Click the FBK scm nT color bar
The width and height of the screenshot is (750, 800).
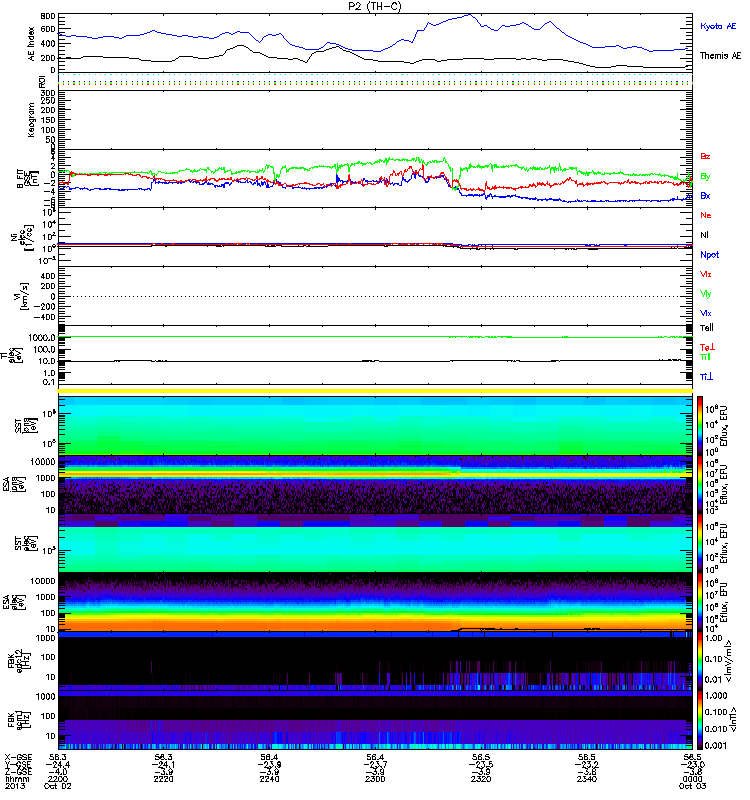pyautogui.click(x=700, y=720)
